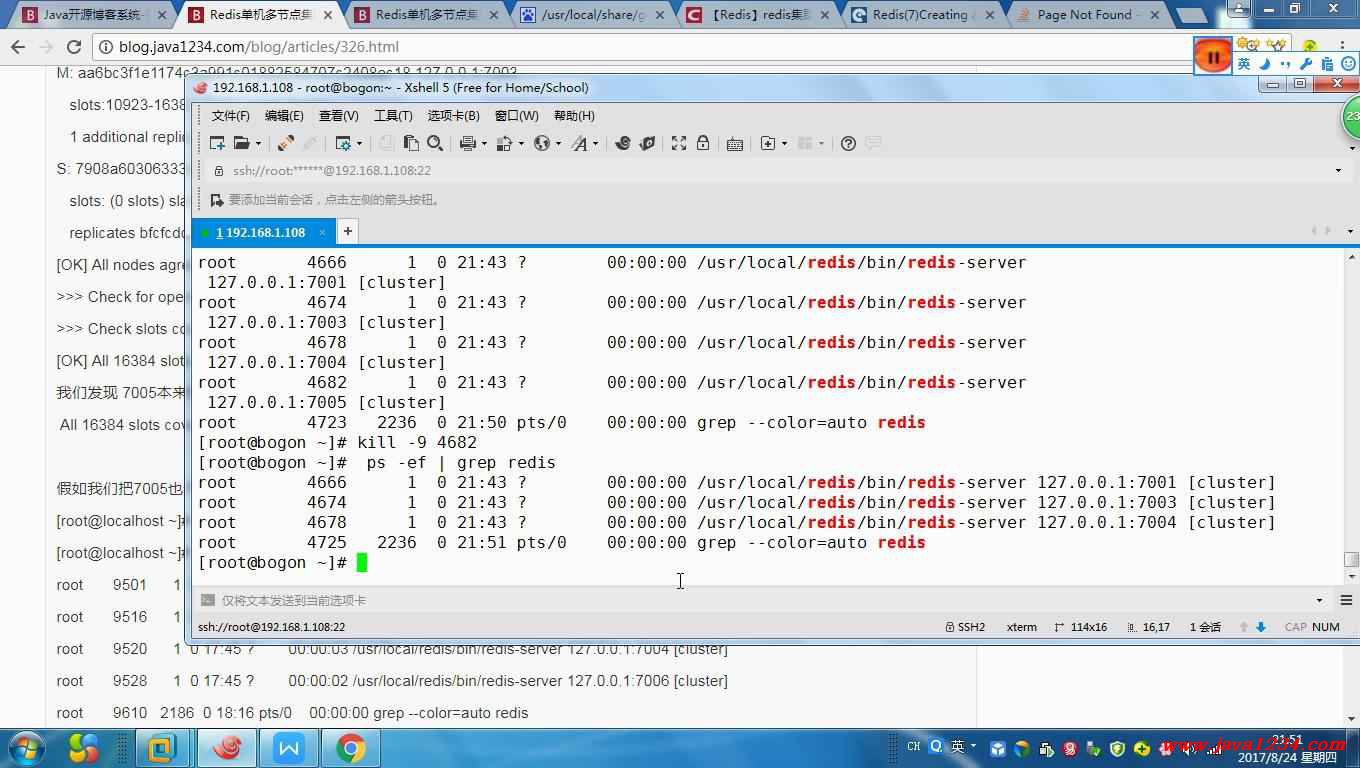
Task: Switch to Page Not Found browser tab
Action: click(1089, 15)
